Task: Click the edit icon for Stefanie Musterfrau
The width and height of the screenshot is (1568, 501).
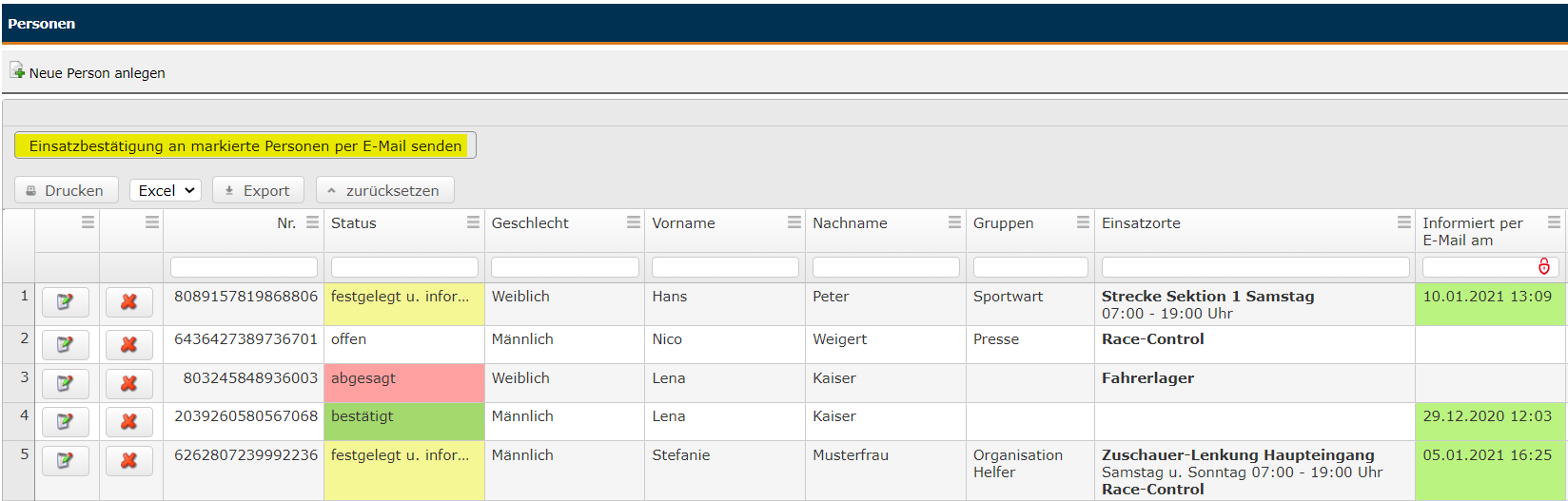Action: point(65,460)
